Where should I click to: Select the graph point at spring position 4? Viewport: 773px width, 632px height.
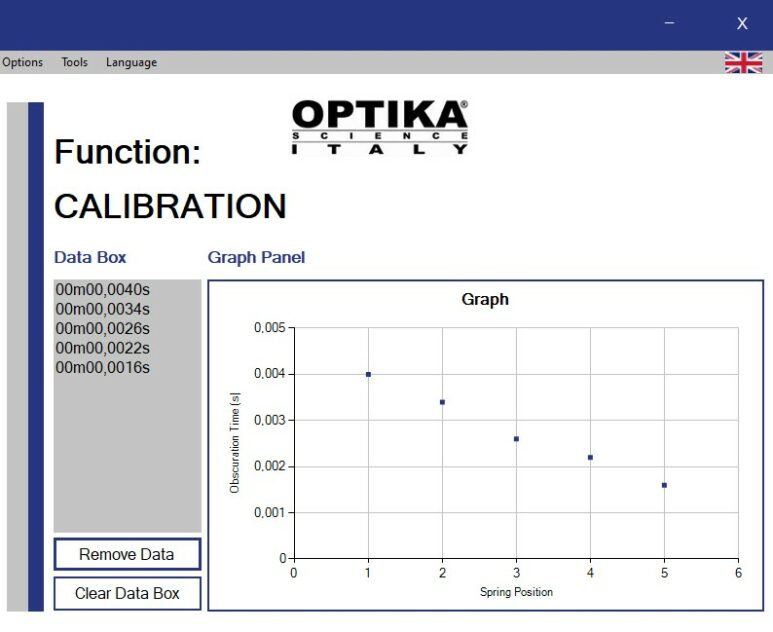[x=590, y=457]
